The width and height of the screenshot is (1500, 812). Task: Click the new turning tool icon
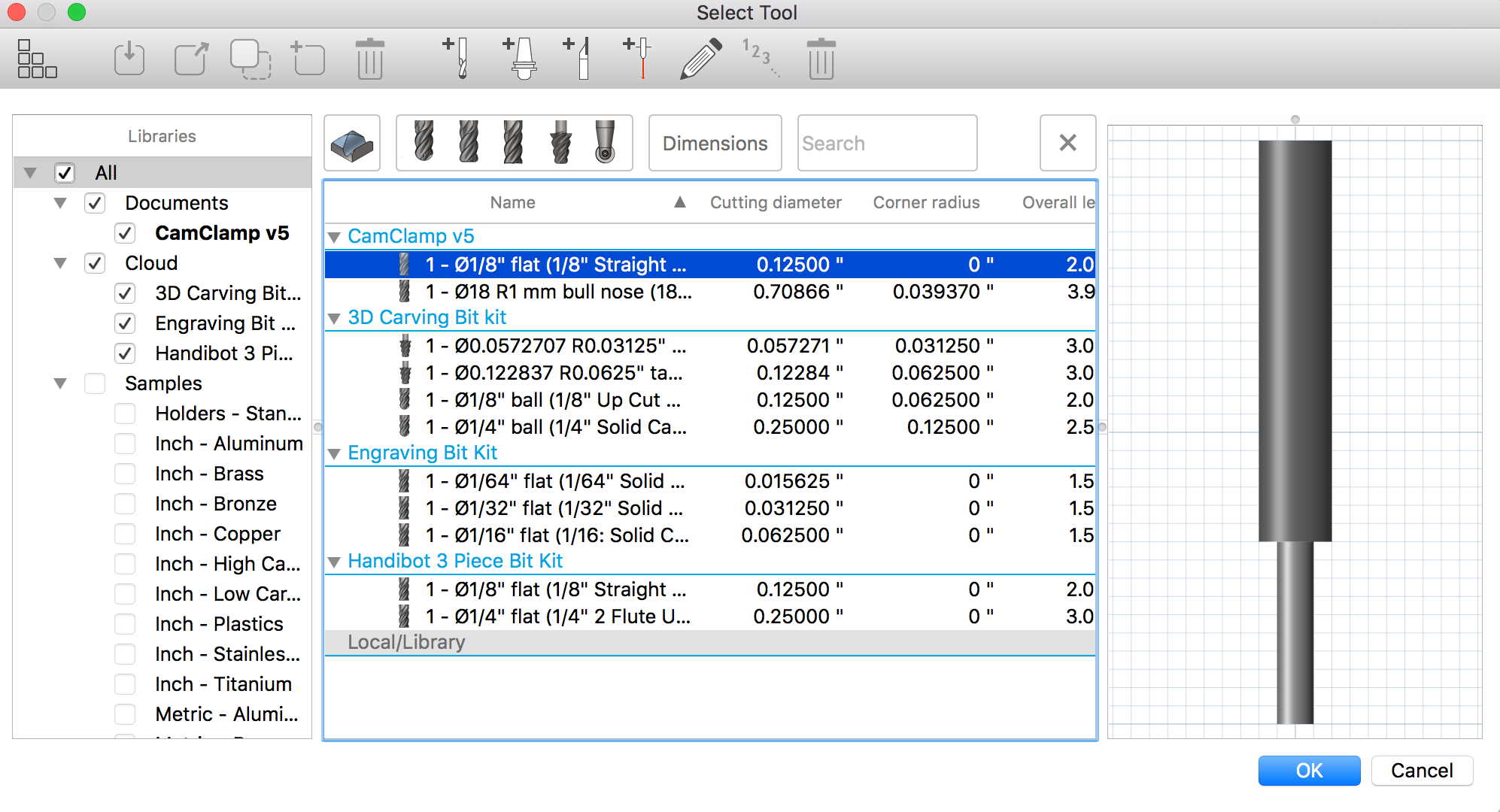tap(578, 59)
